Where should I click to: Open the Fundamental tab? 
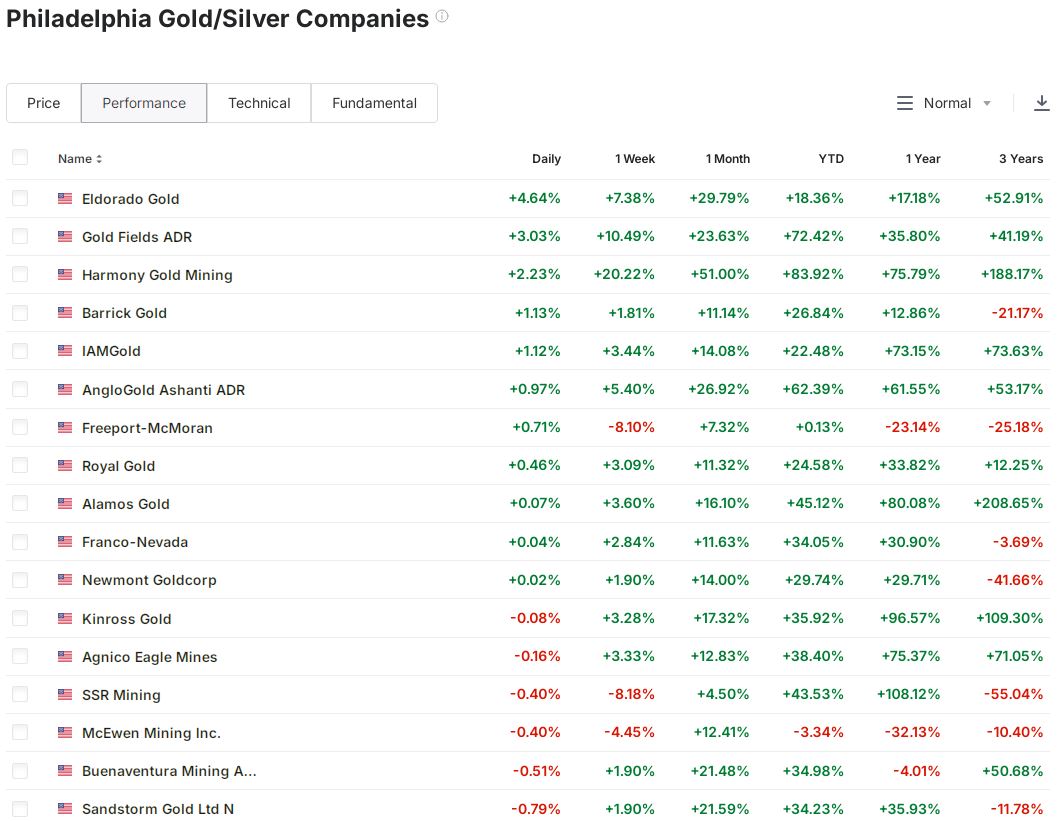click(x=374, y=103)
